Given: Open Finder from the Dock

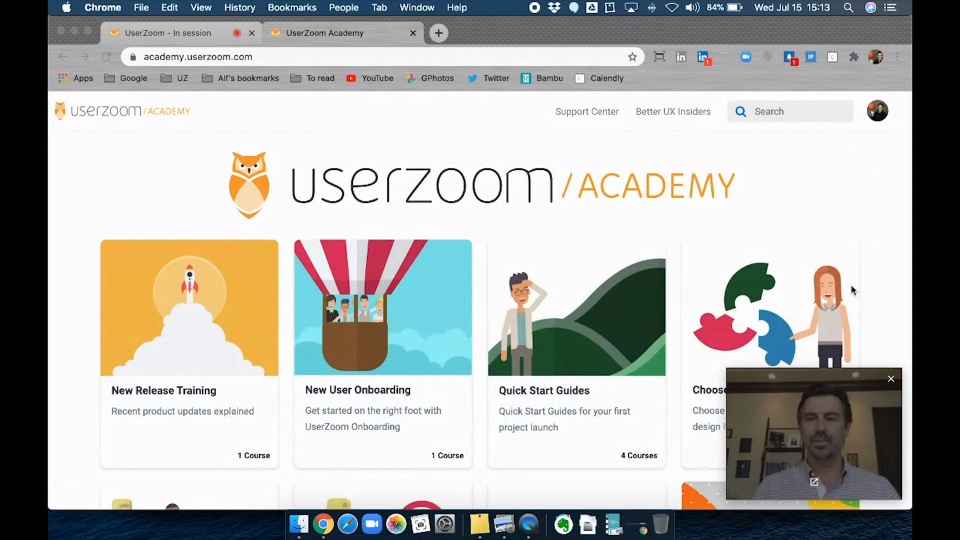Looking at the screenshot, I should (299, 524).
